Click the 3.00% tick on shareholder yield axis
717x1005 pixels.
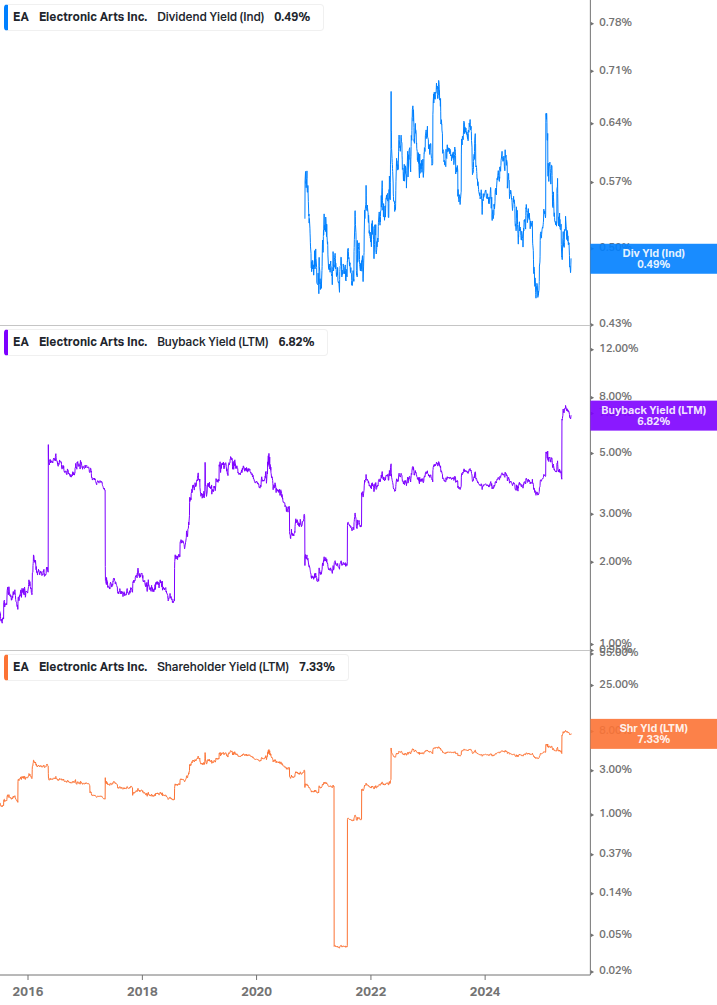(615, 769)
